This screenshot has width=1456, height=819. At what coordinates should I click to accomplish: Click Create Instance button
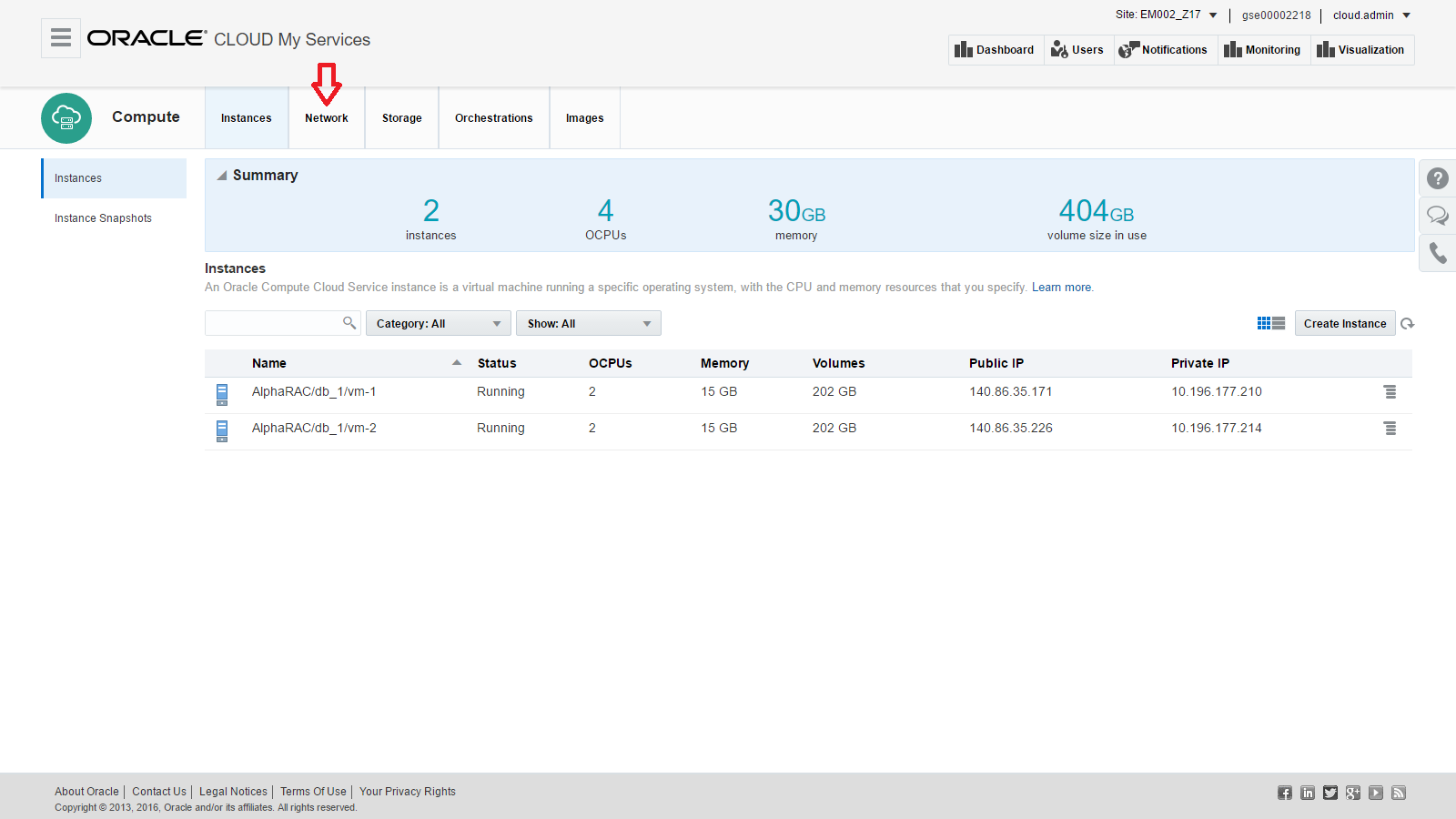[1345, 323]
